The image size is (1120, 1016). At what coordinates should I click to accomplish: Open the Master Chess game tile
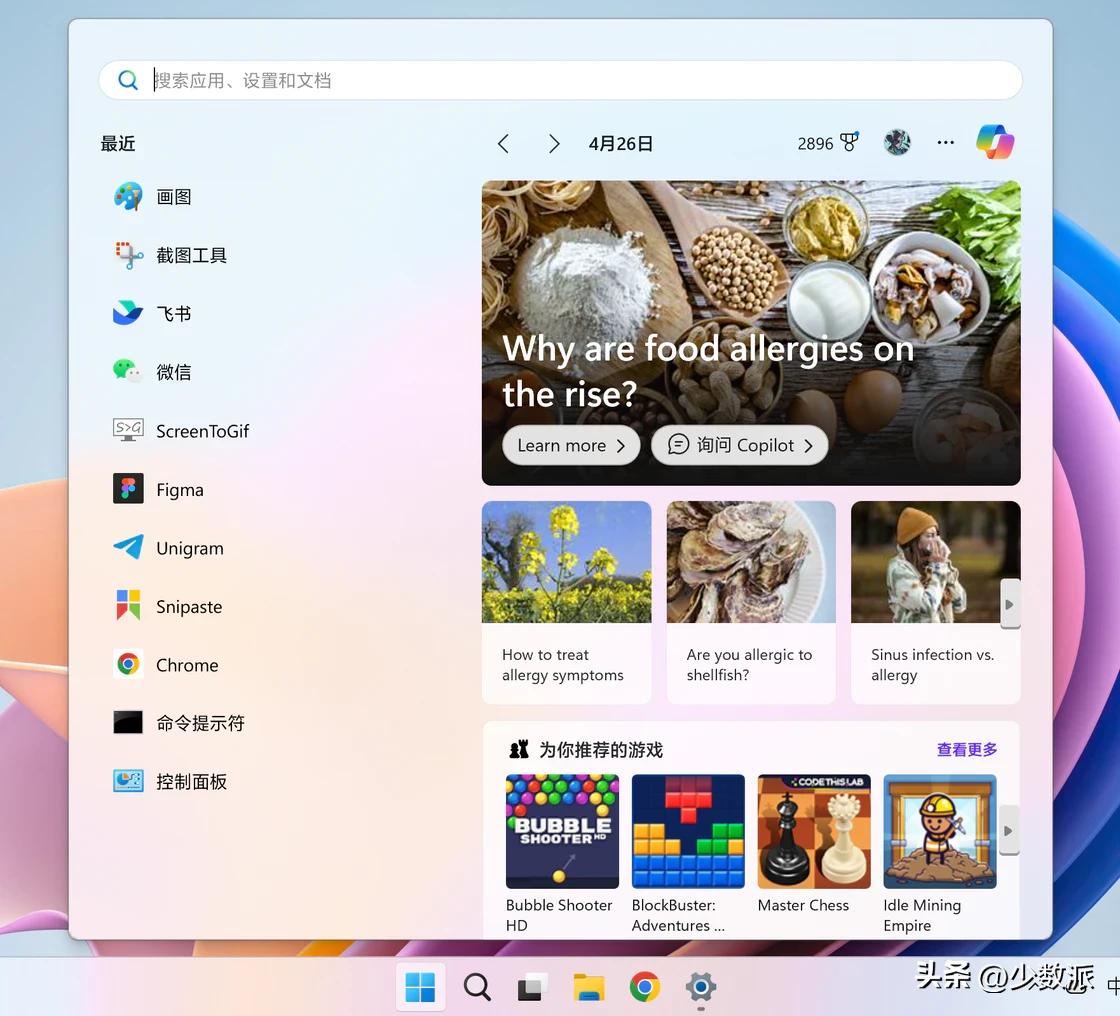coord(814,845)
